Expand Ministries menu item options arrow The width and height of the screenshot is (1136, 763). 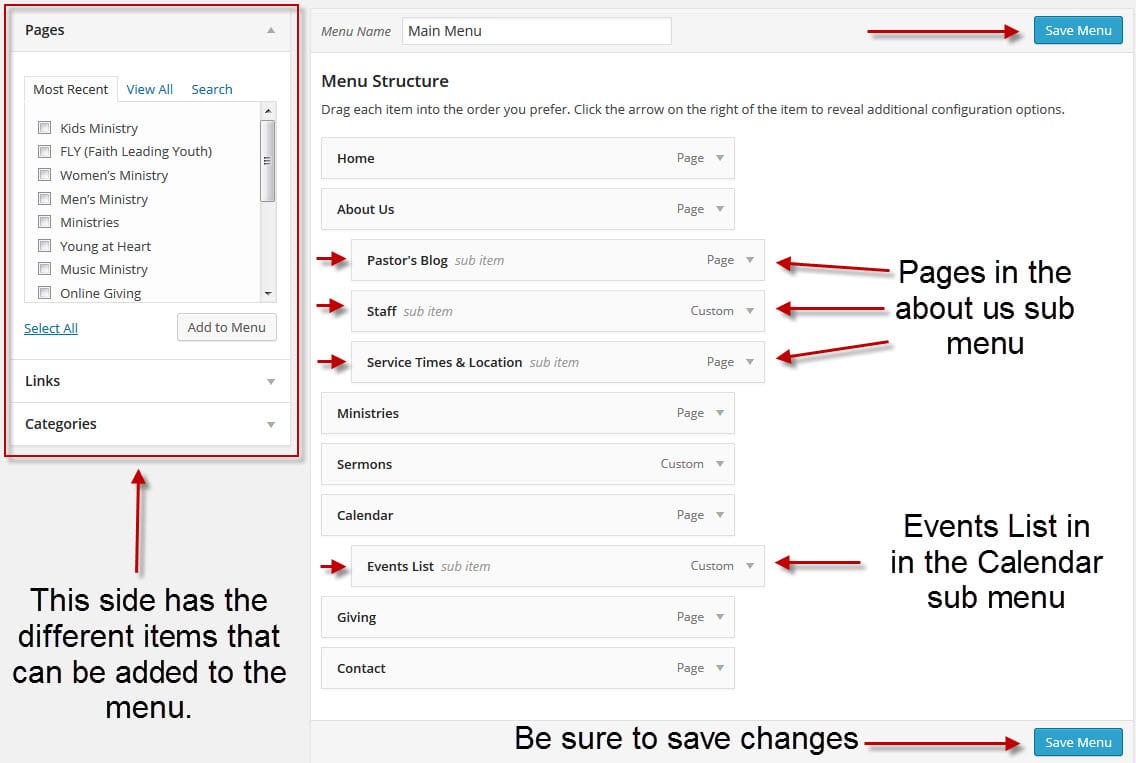point(720,413)
